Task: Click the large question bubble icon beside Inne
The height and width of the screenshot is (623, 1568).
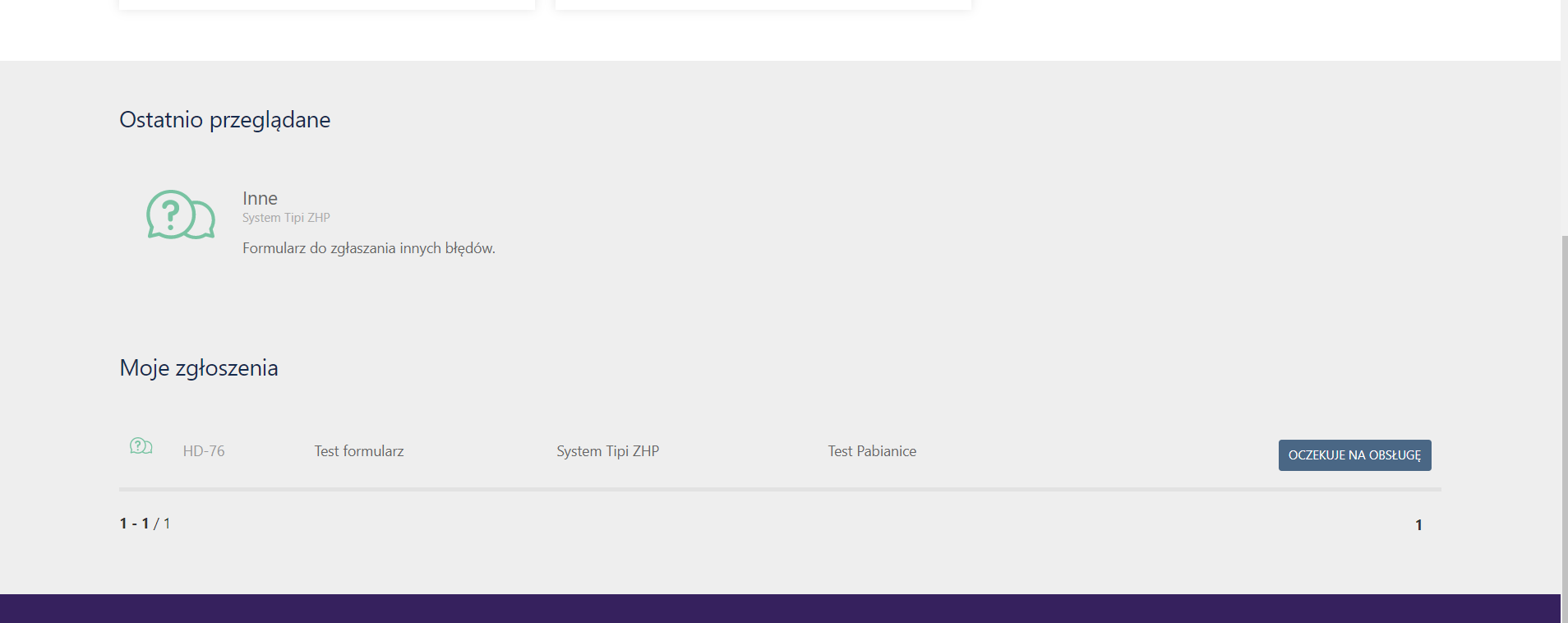Action: 180,215
